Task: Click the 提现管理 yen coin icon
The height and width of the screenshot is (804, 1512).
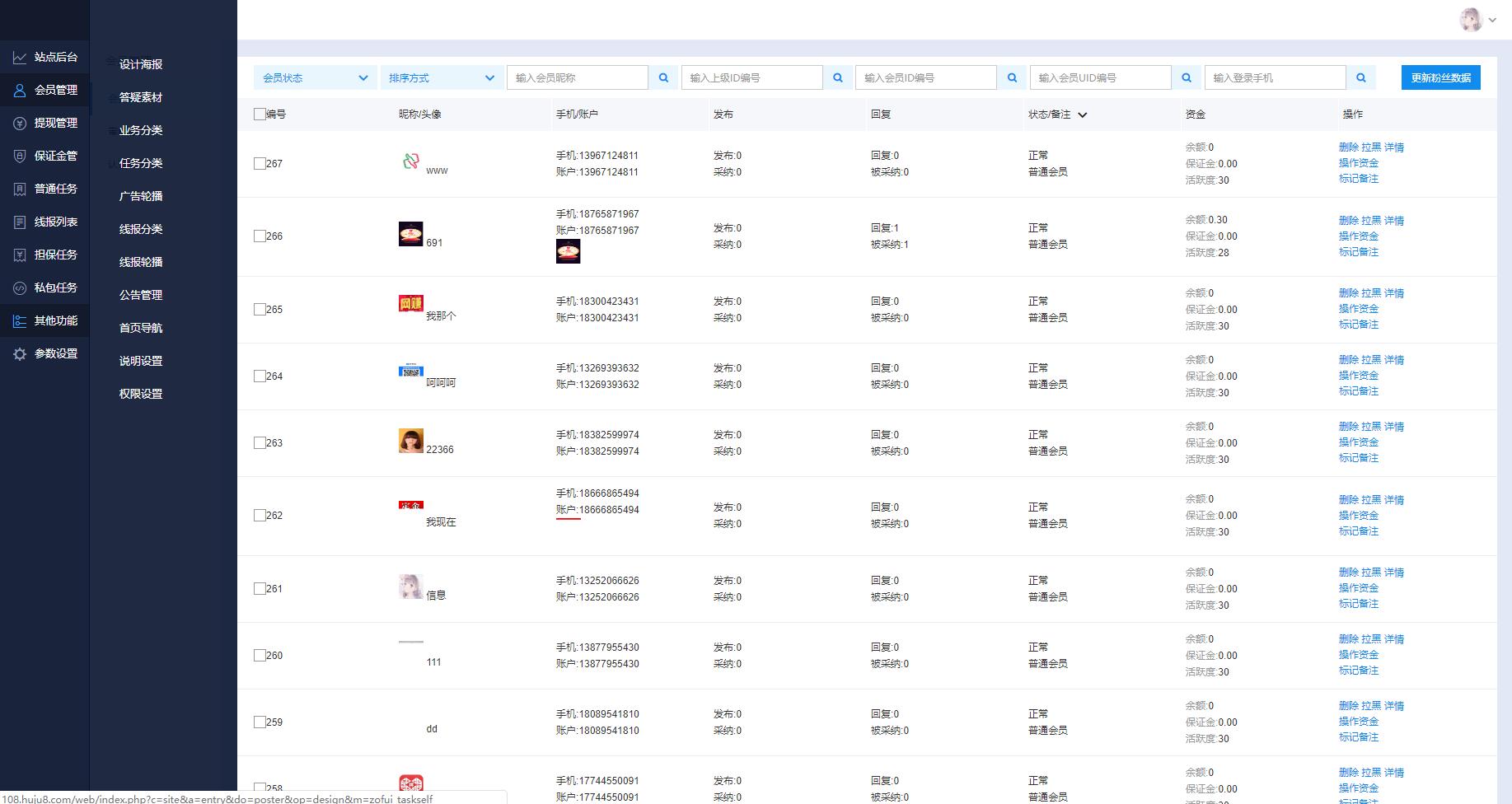Action: click(x=20, y=123)
